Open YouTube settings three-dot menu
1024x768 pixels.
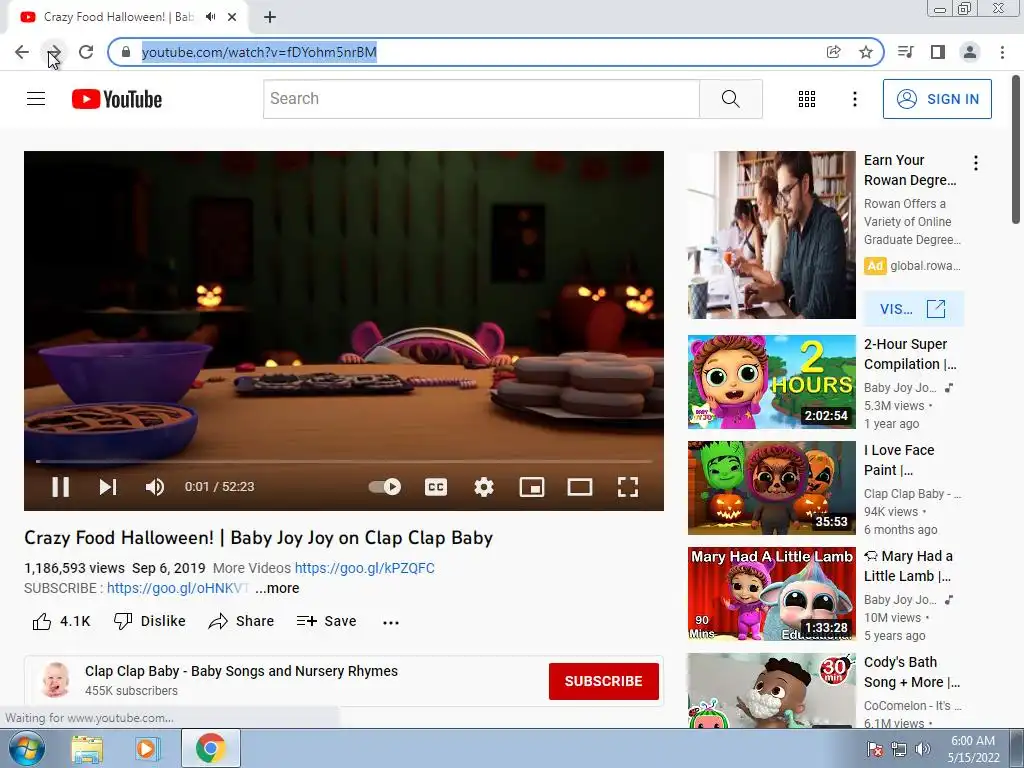855,99
